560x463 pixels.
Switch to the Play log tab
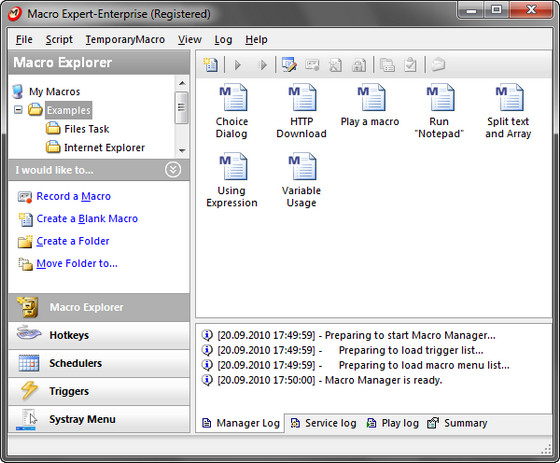[393, 423]
